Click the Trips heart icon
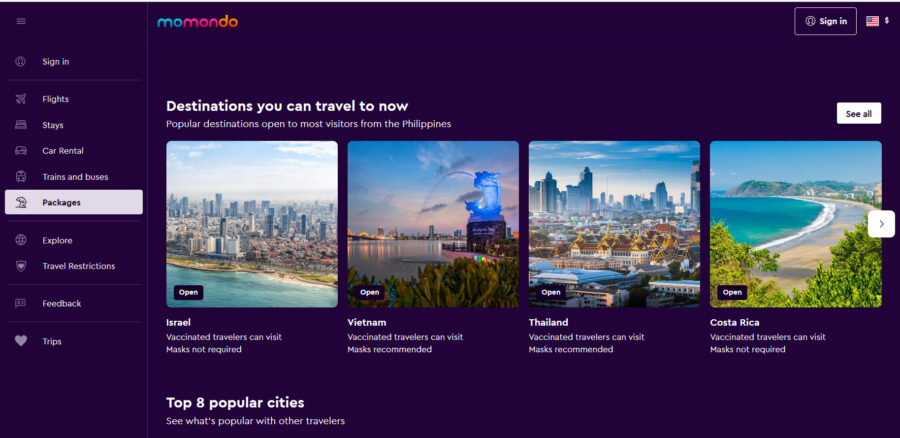The height and width of the screenshot is (438, 900). (x=21, y=340)
